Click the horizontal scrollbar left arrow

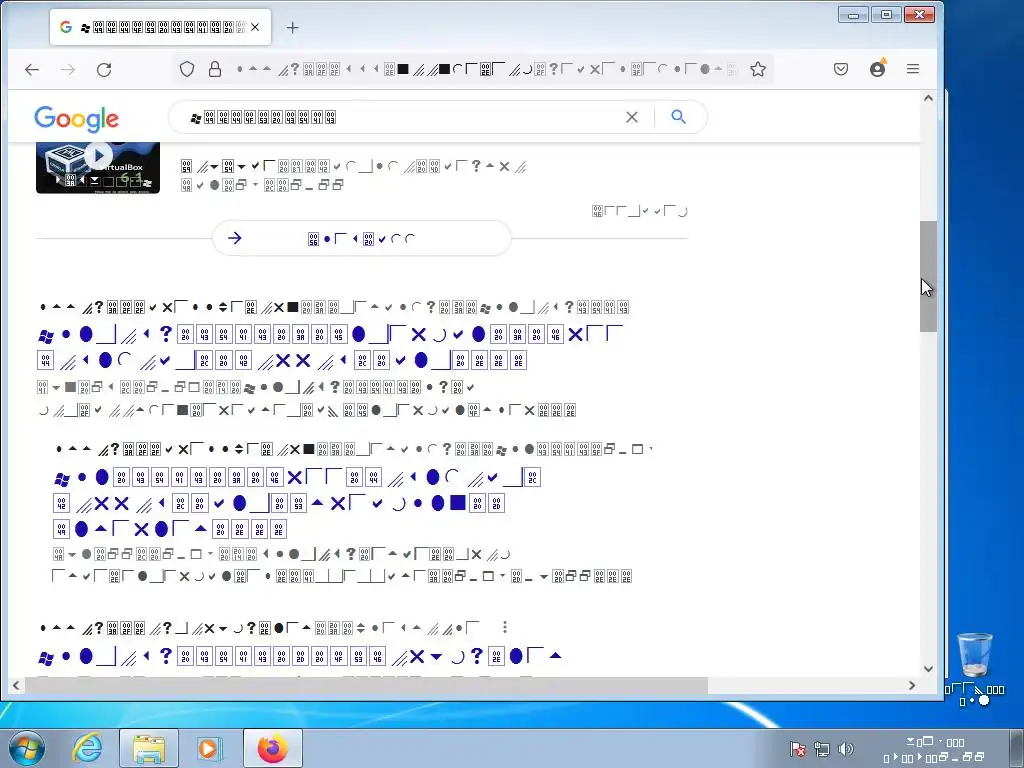point(16,685)
